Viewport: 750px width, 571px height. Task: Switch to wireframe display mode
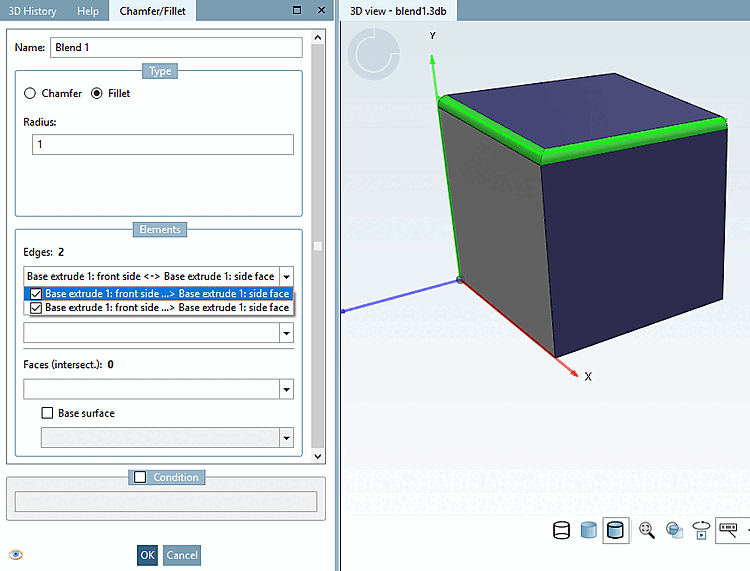[x=561, y=530]
